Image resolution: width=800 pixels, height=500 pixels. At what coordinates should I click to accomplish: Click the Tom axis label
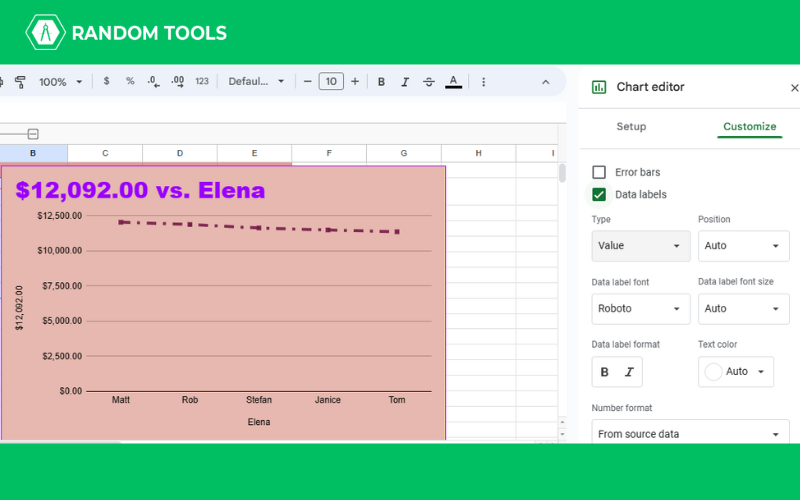(397, 400)
